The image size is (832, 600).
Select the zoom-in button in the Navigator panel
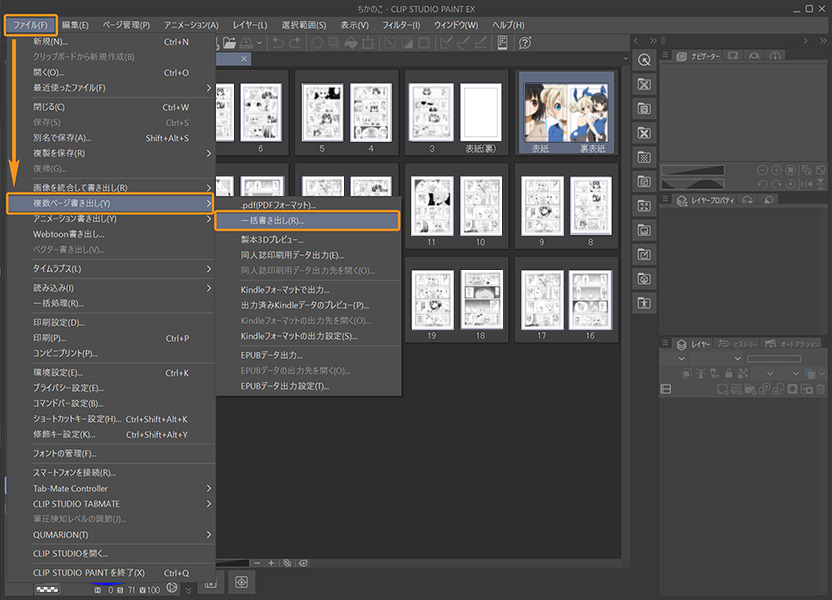tap(776, 169)
